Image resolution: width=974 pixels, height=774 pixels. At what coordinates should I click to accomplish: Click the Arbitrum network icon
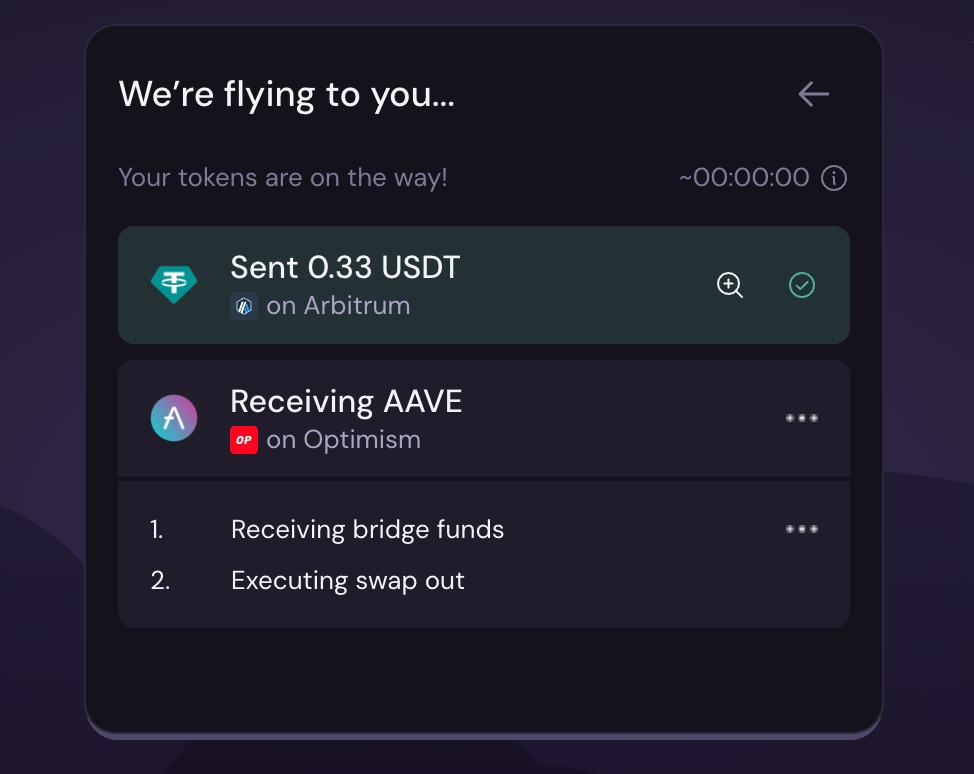244,306
